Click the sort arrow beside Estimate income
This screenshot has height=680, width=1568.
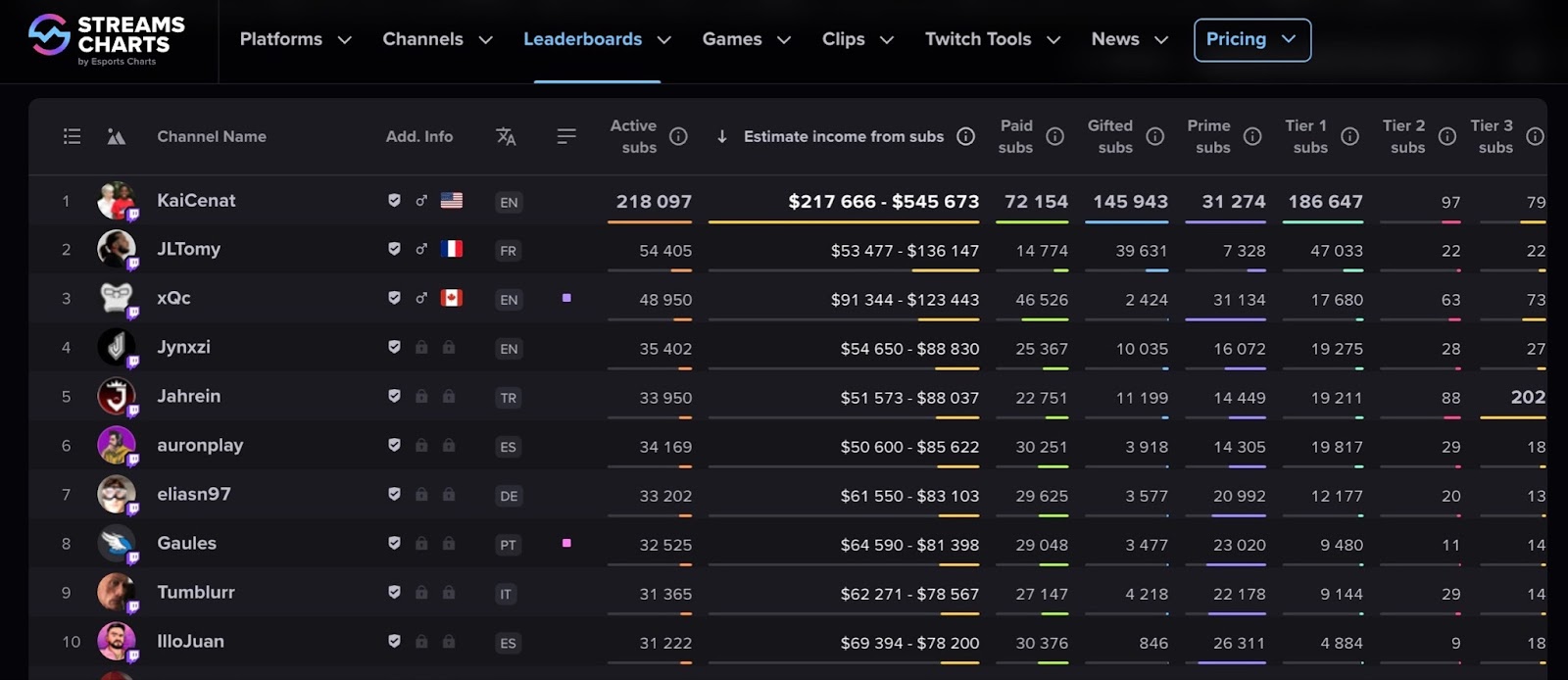(722, 136)
